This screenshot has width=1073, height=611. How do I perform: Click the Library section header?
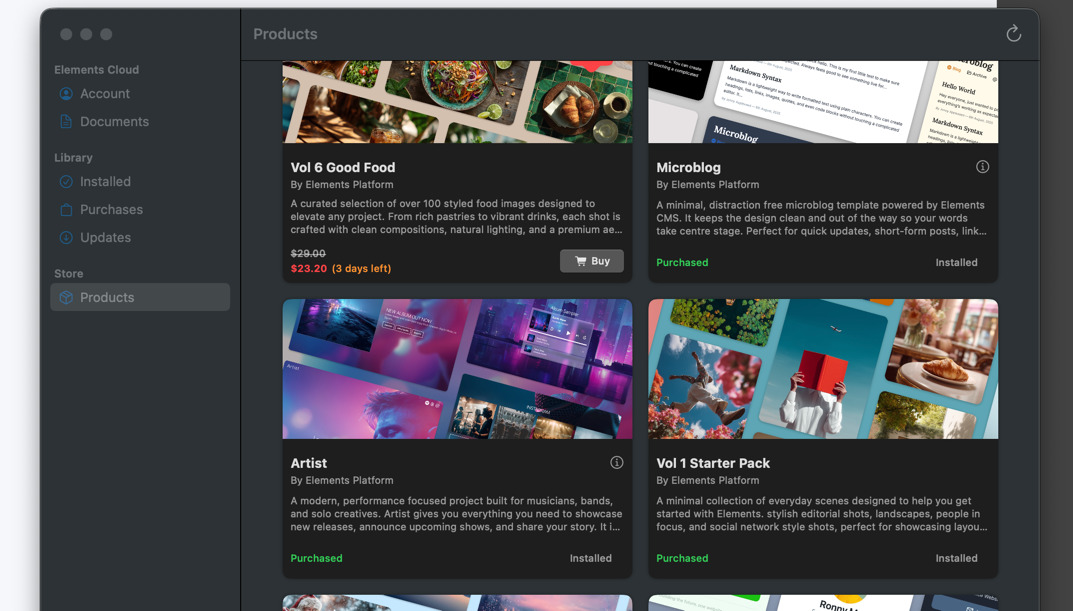(73, 157)
